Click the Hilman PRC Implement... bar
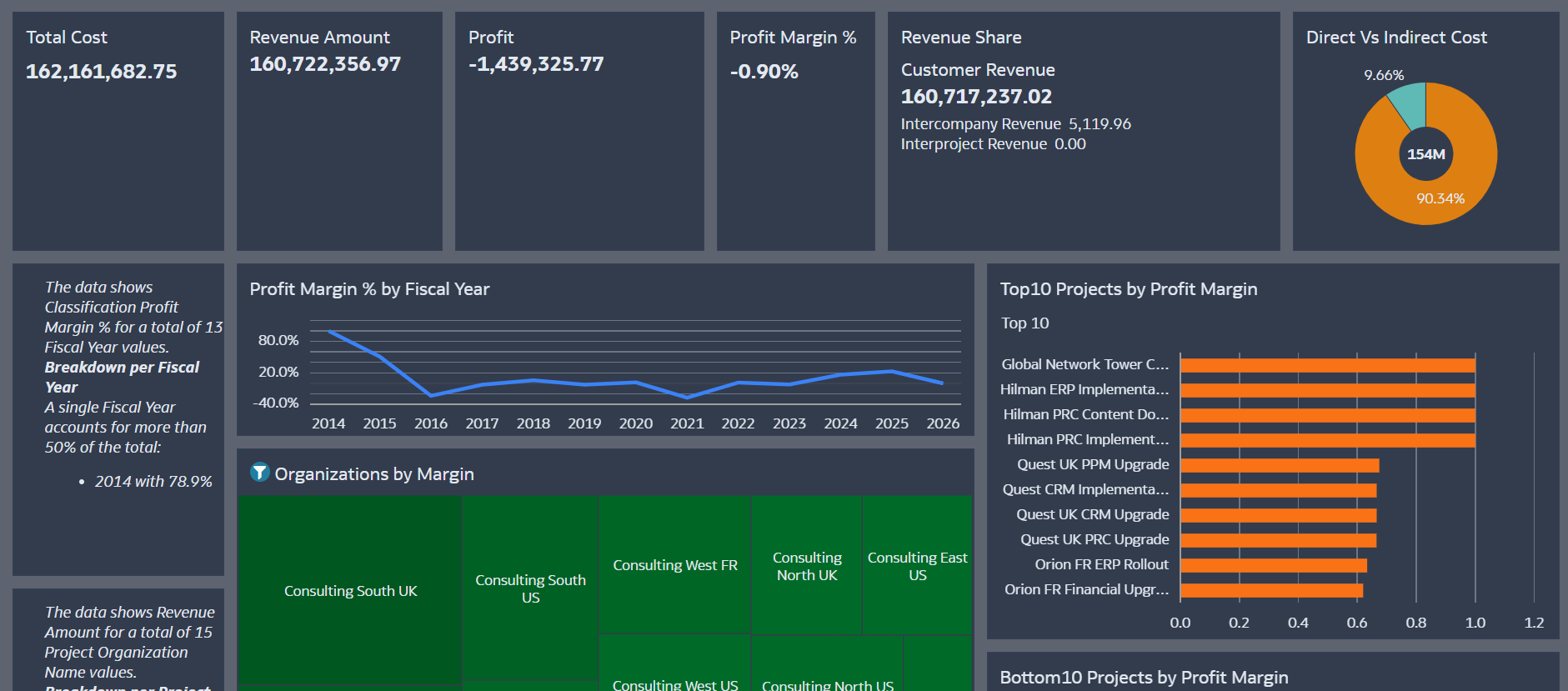 tap(1327, 440)
